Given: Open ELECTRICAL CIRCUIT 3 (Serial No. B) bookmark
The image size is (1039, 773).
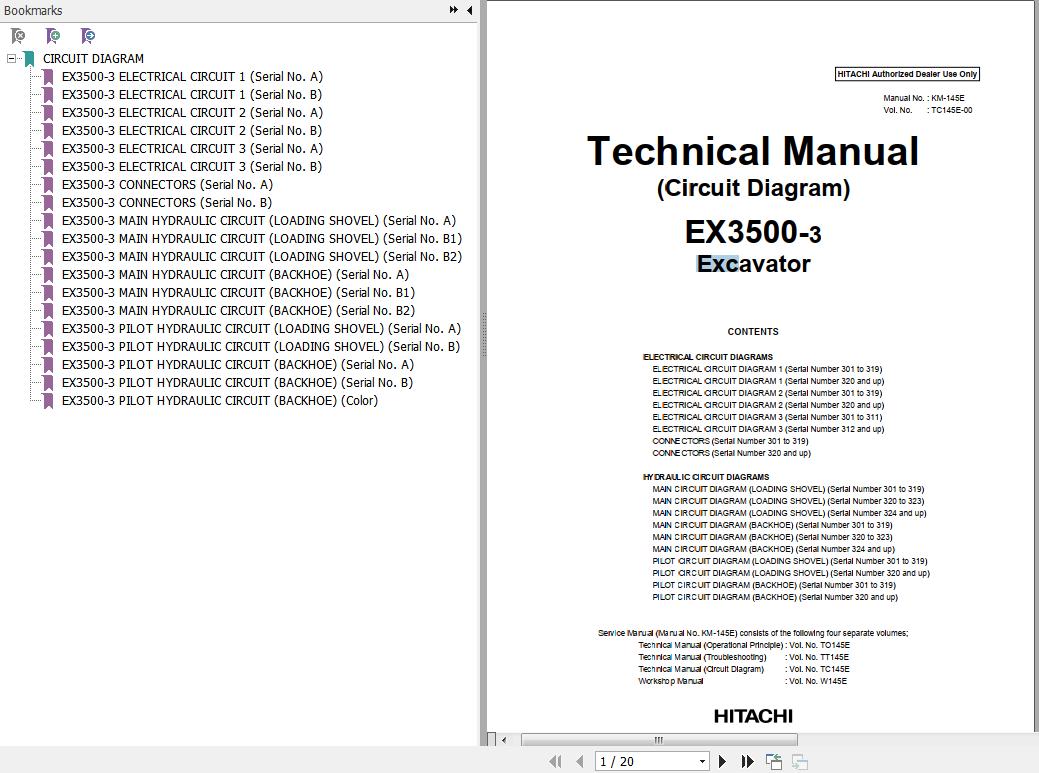Looking at the screenshot, I should pos(191,166).
